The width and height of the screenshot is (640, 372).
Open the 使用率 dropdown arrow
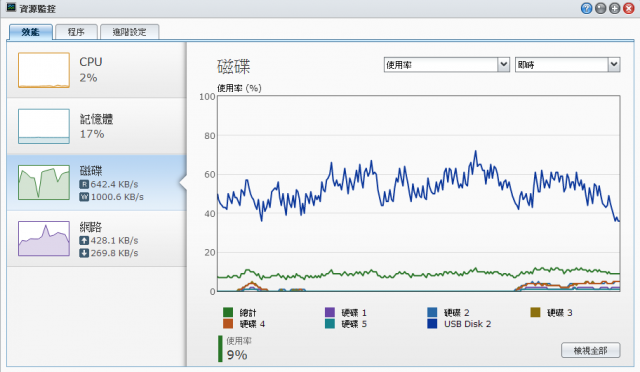(x=504, y=65)
